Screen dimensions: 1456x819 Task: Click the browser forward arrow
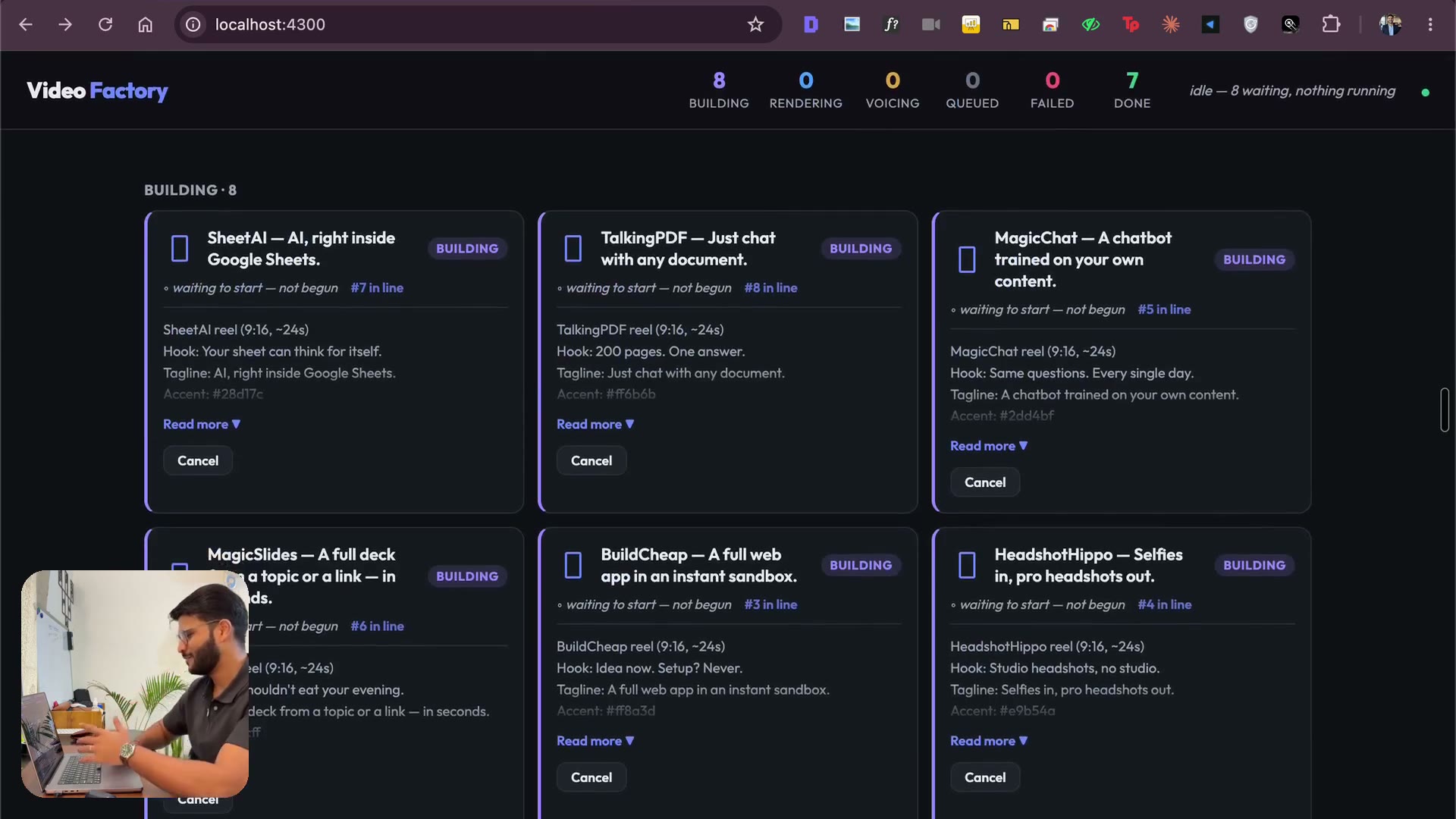pos(65,24)
